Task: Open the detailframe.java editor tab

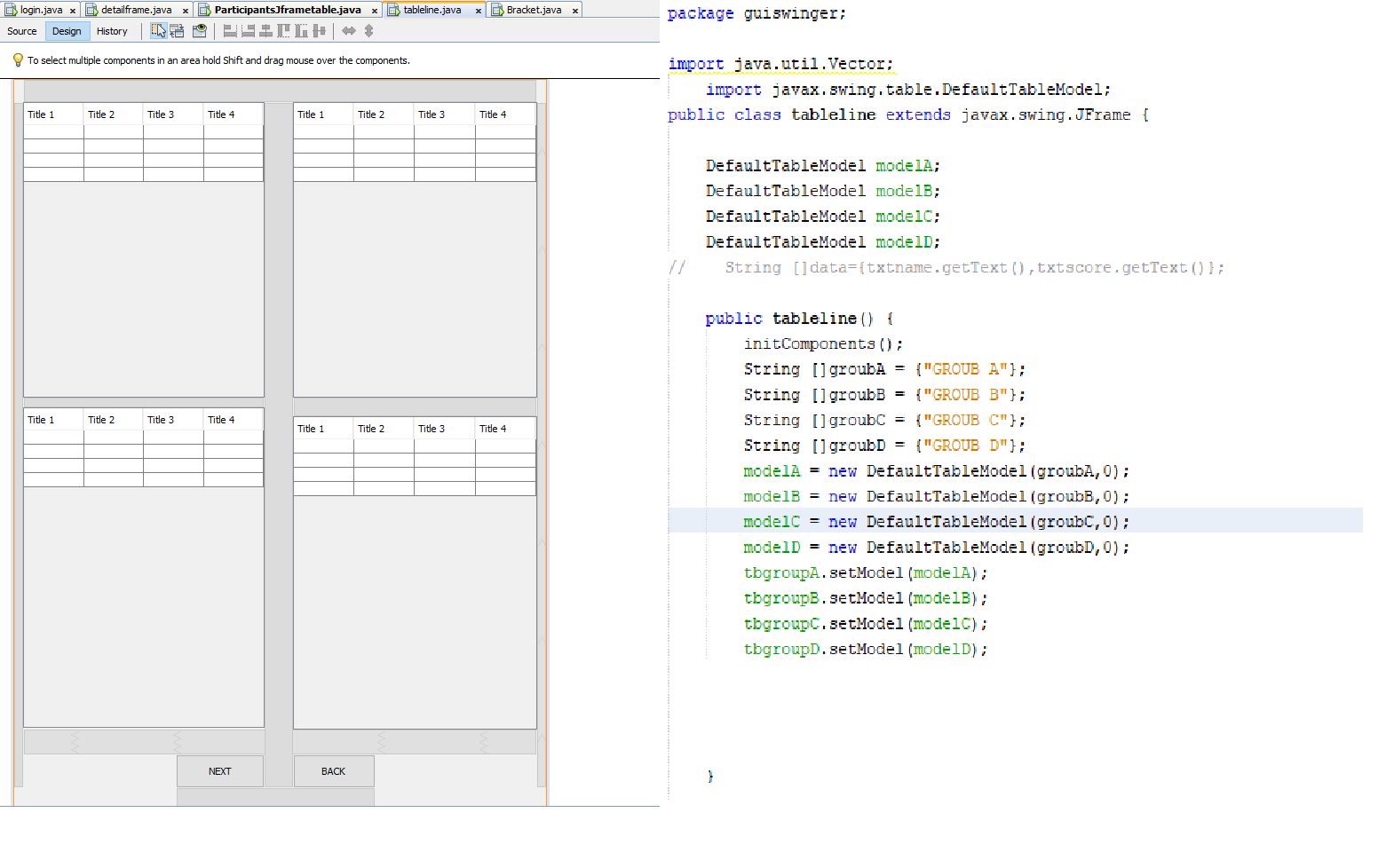Action: coord(136,10)
